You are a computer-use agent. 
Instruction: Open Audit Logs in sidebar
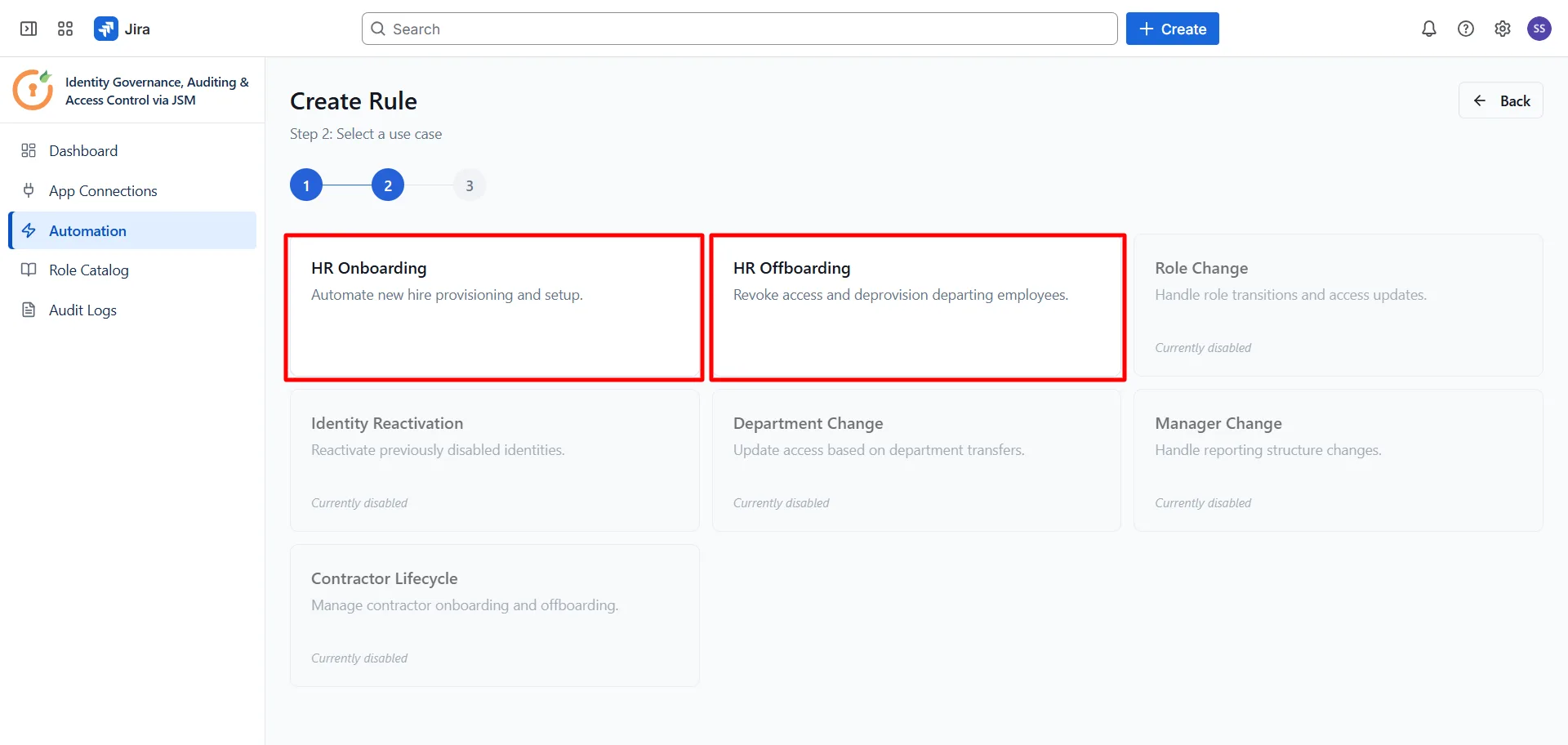coord(132,310)
